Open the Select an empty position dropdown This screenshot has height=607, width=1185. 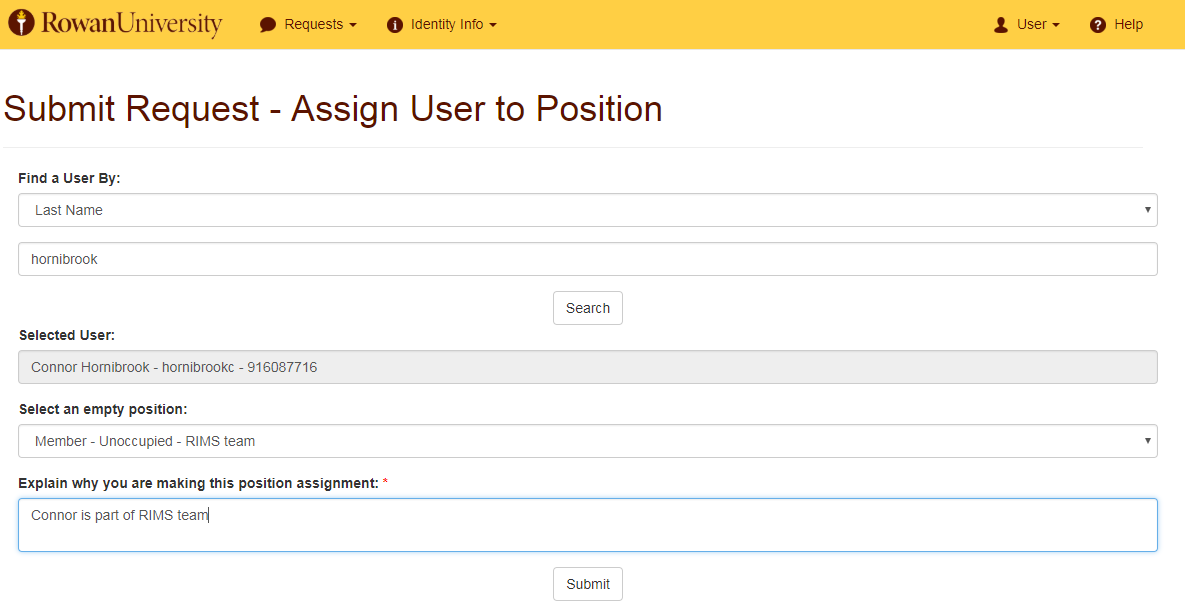pyautogui.click(x=587, y=441)
